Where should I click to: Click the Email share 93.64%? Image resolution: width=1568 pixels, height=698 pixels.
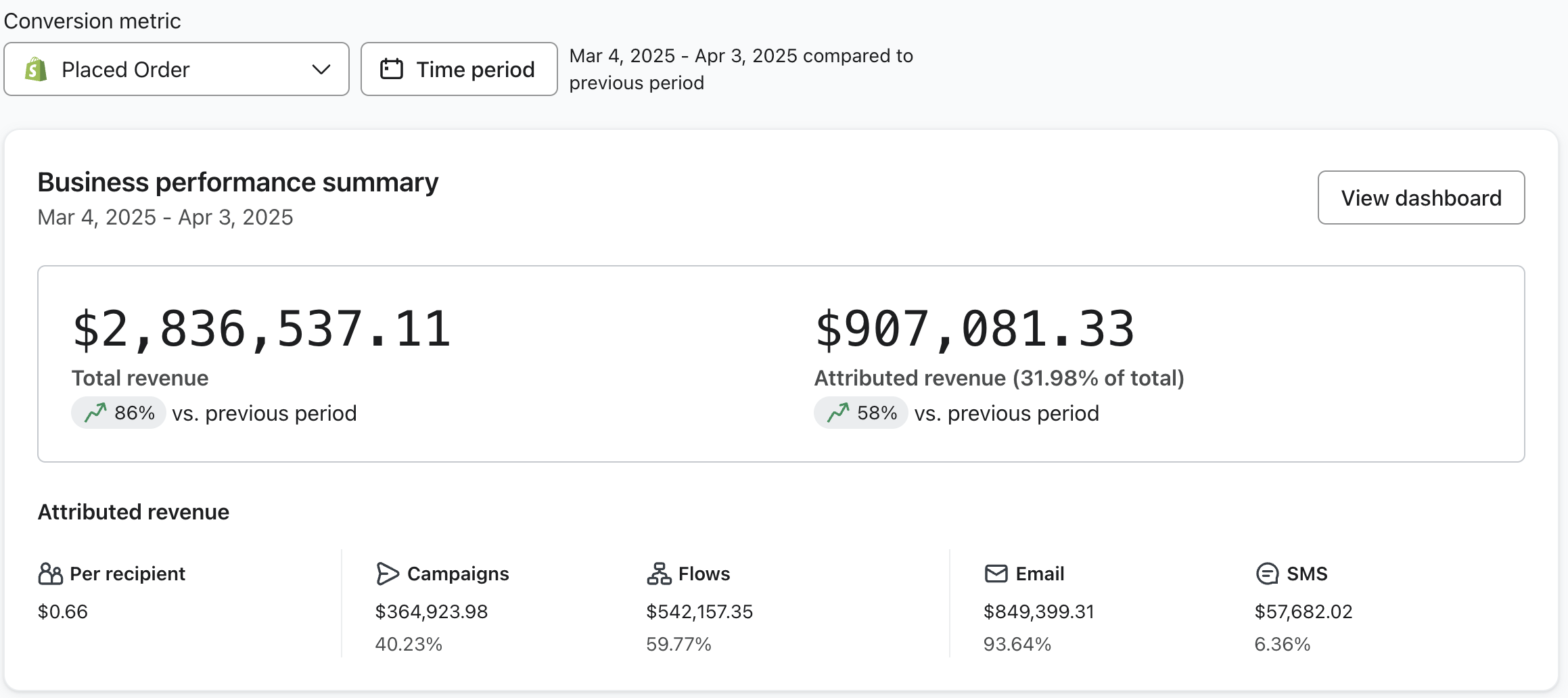pos(1017,644)
